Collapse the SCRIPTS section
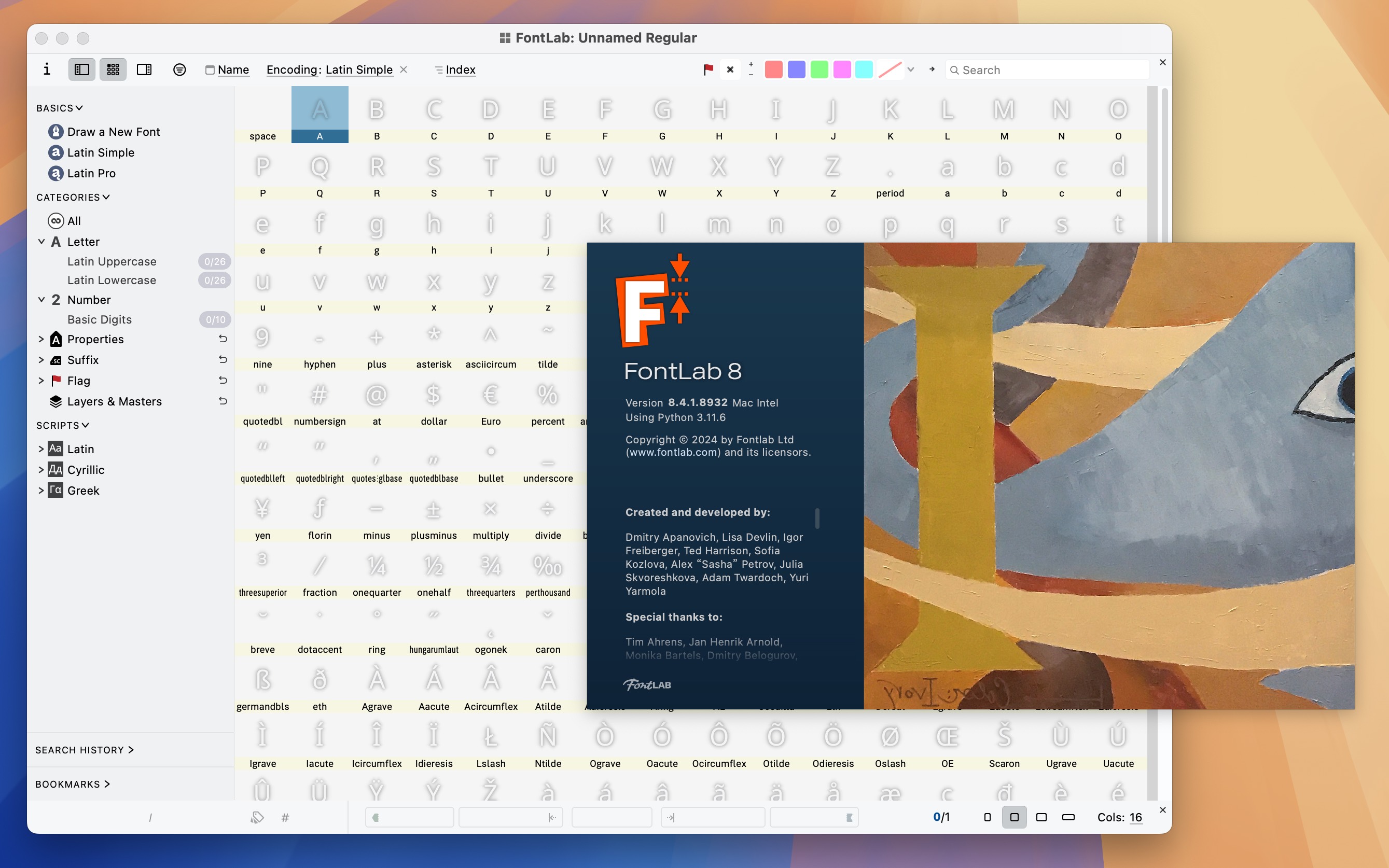 (x=63, y=425)
